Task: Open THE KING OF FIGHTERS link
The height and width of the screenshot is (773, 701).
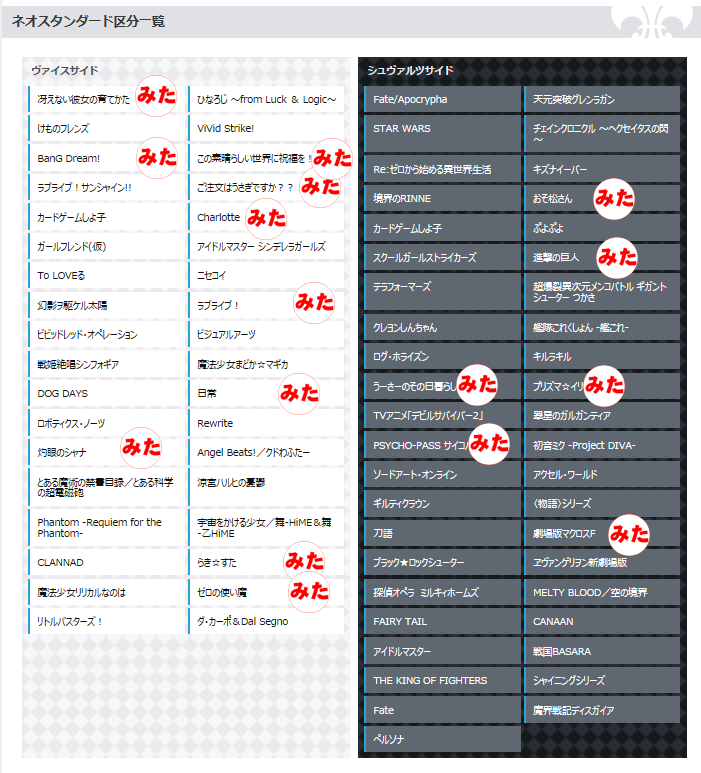Action: click(443, 680)
